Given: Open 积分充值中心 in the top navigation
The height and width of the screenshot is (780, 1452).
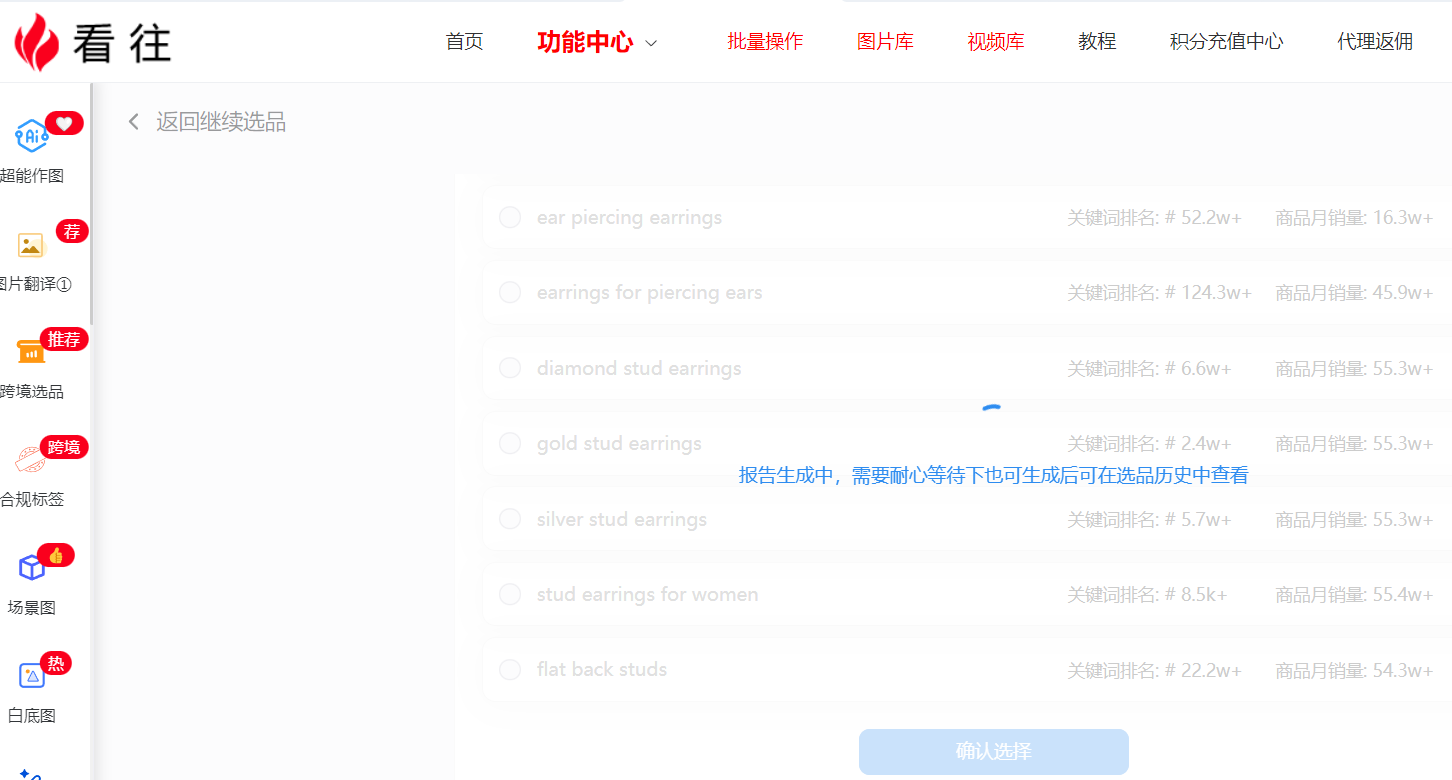Looking at the screenshot, I should pos(1226,42).
